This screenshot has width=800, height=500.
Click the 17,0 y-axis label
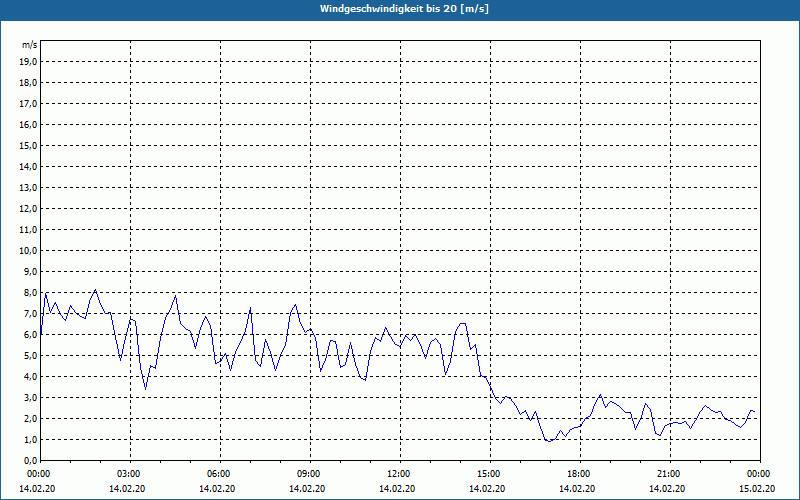pyautogui.click(x=28, y=104)
